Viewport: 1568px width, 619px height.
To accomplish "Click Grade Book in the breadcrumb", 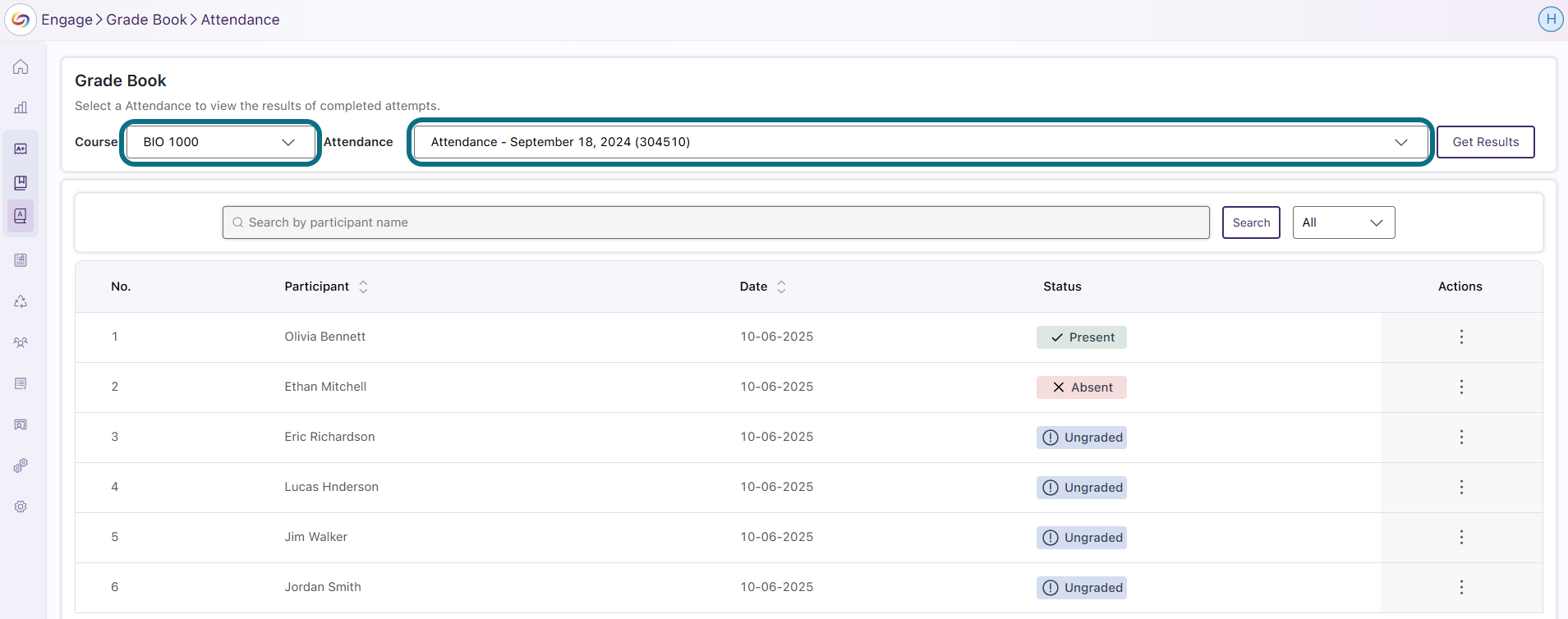I will click(147, 20).
